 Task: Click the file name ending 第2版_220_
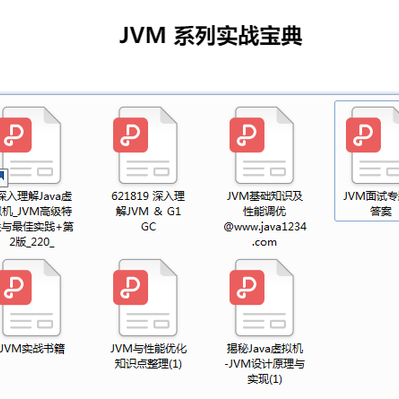coord(36,219)
